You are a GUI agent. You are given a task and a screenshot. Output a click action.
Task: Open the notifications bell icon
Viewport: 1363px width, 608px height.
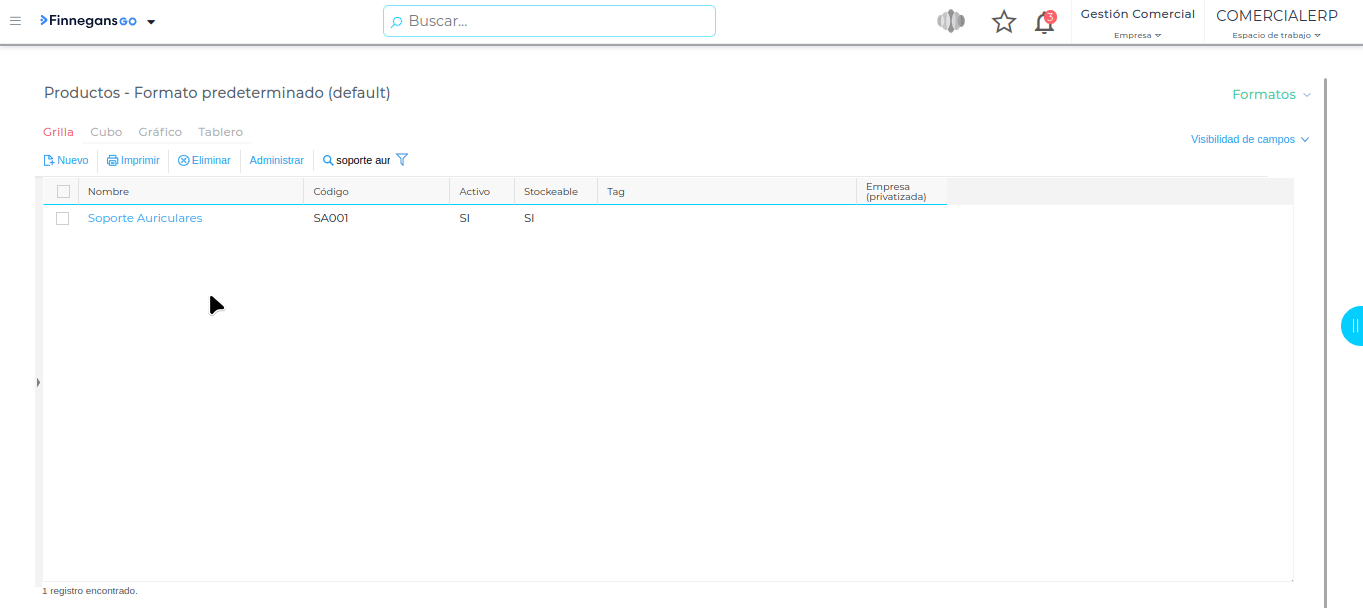click(1044, 22)
